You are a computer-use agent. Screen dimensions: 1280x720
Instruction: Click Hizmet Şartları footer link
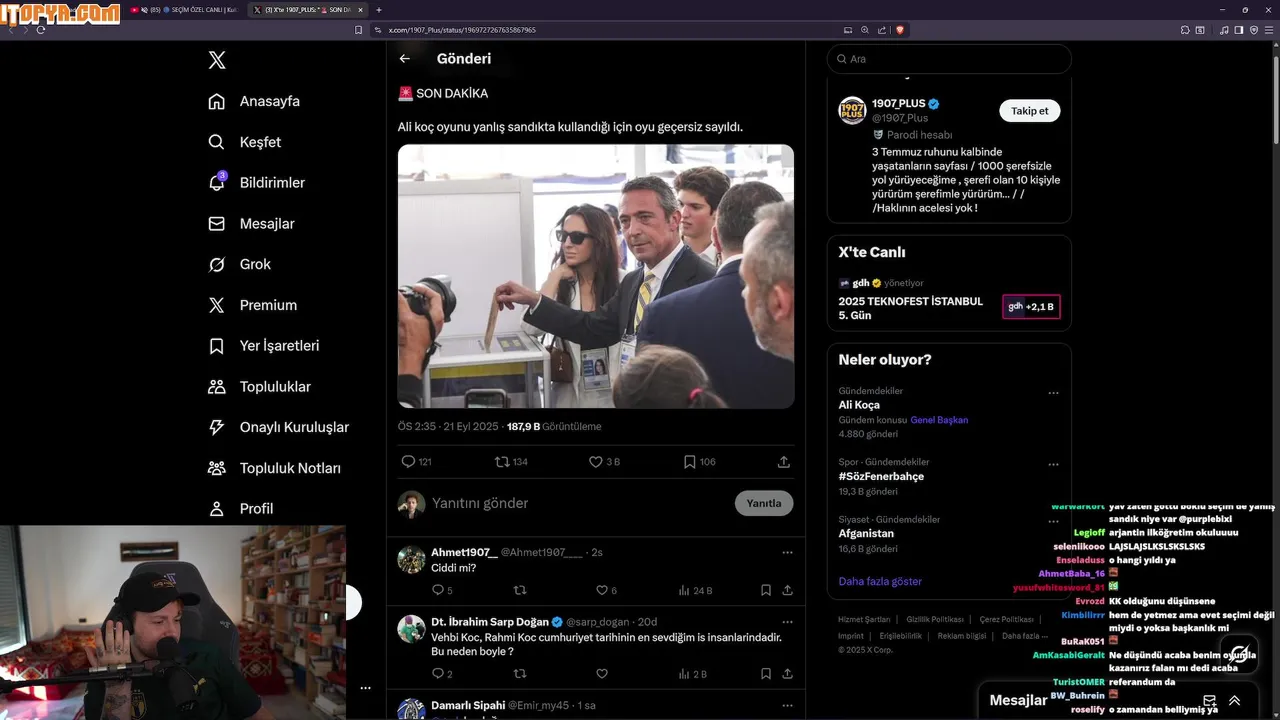(864, 620)
